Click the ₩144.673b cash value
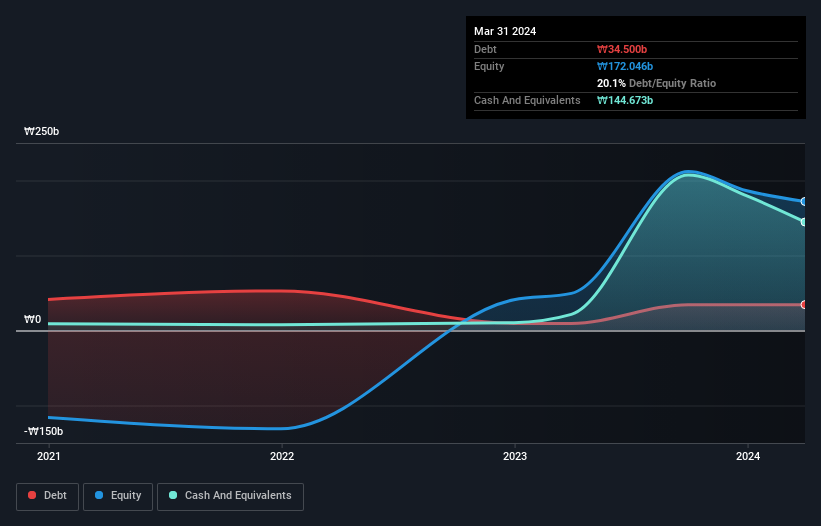 (625, 100)
